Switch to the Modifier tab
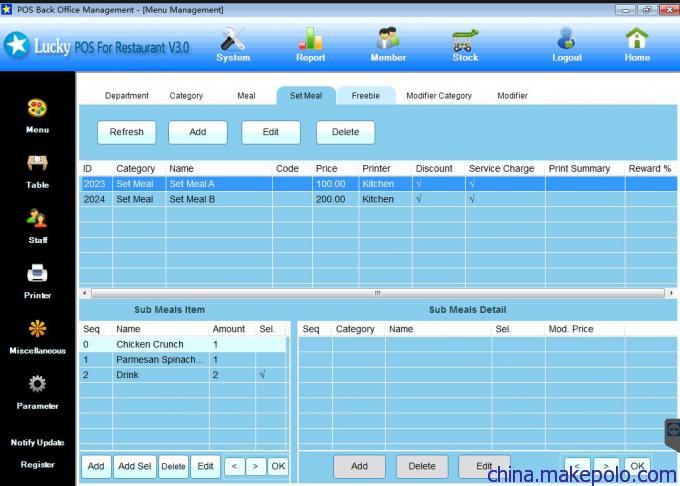The height and width of the screenshot is (486, 680). click(513, 96)
